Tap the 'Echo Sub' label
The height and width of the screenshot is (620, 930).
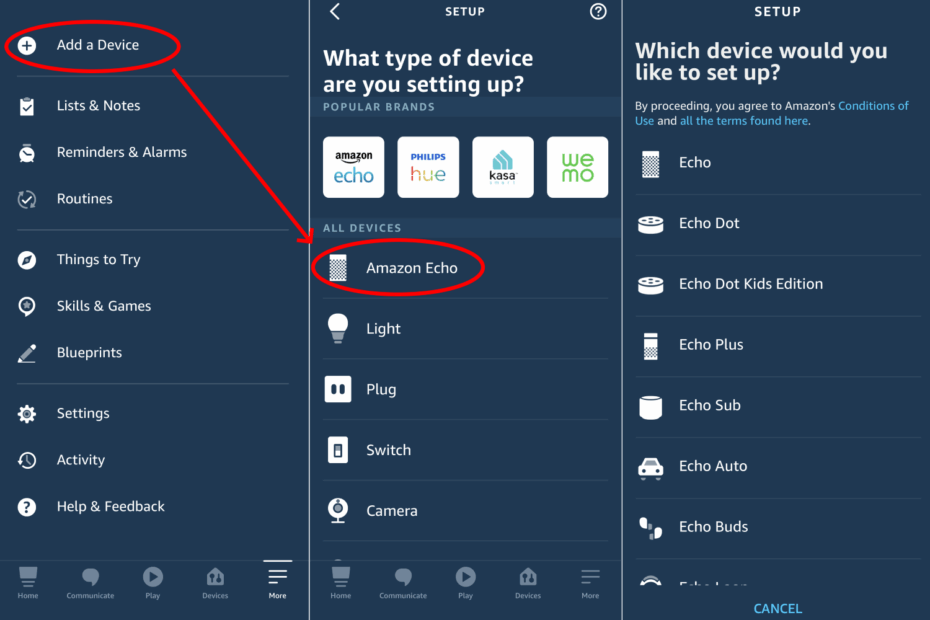click(710, 405)
